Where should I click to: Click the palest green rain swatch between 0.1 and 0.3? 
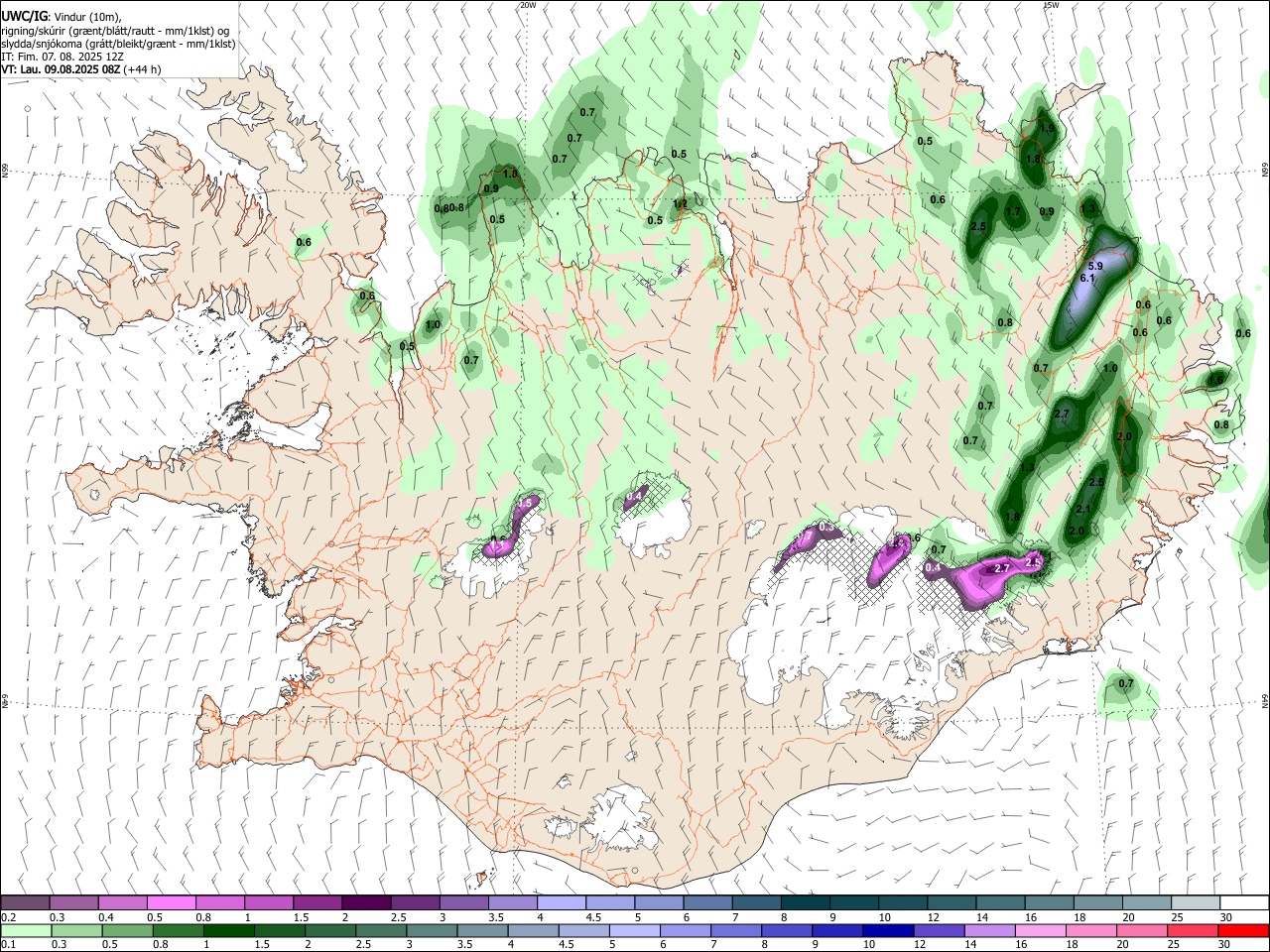tap(26, 930)
